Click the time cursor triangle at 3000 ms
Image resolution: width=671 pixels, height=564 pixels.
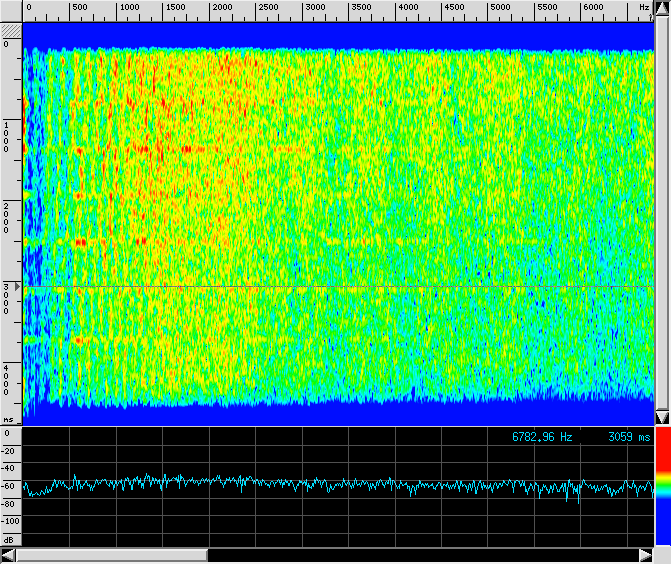click(x=18, y=287)
